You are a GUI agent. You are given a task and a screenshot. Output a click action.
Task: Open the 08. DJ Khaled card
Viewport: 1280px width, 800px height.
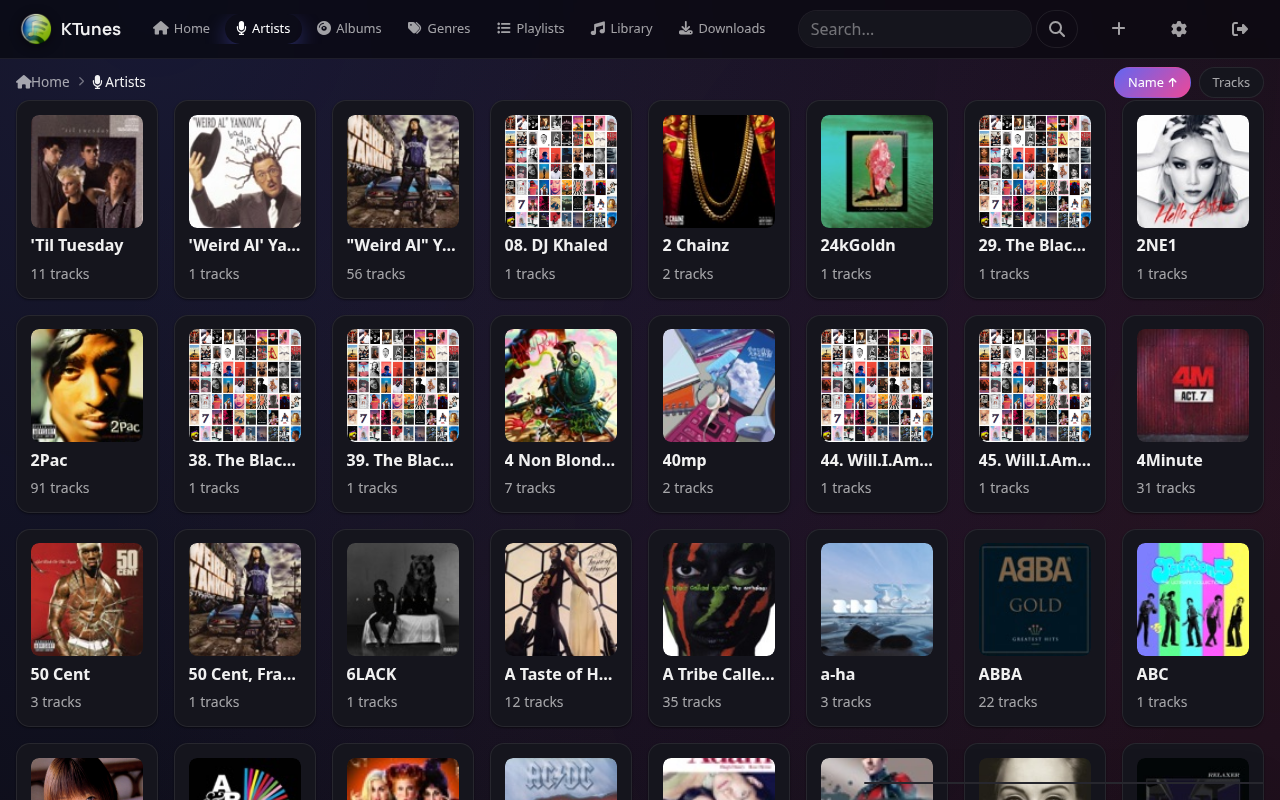click(561, 199)
